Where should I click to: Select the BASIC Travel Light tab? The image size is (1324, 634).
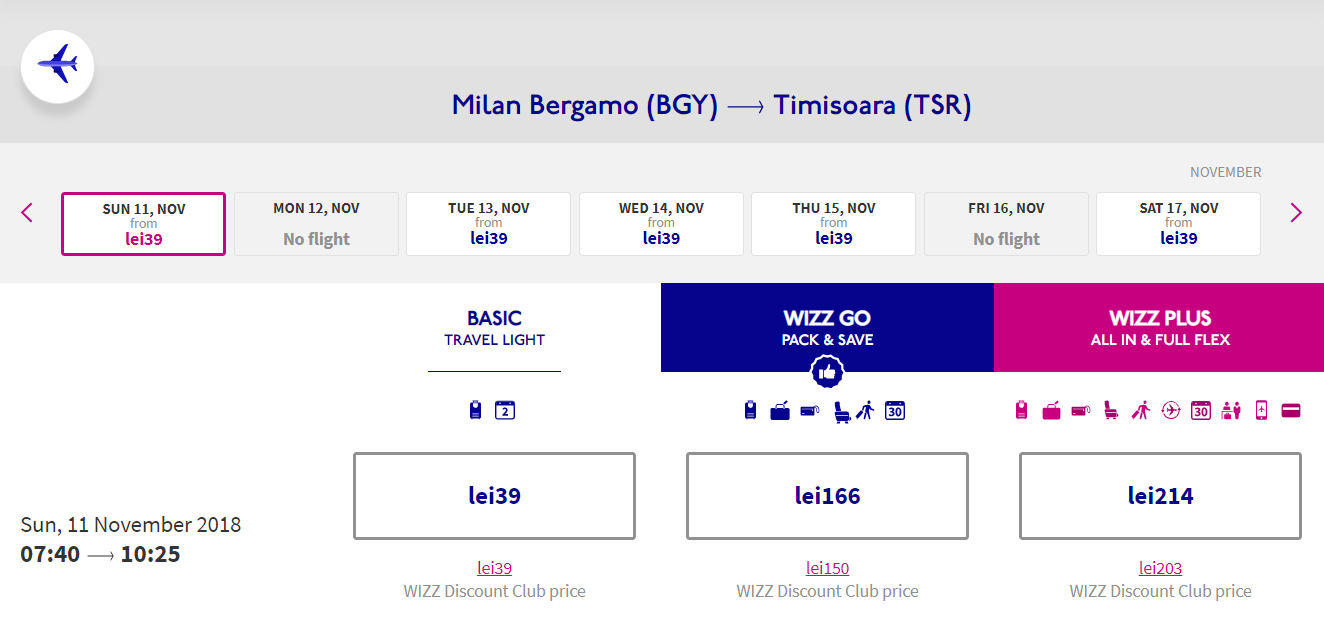(x=494, y=328)
